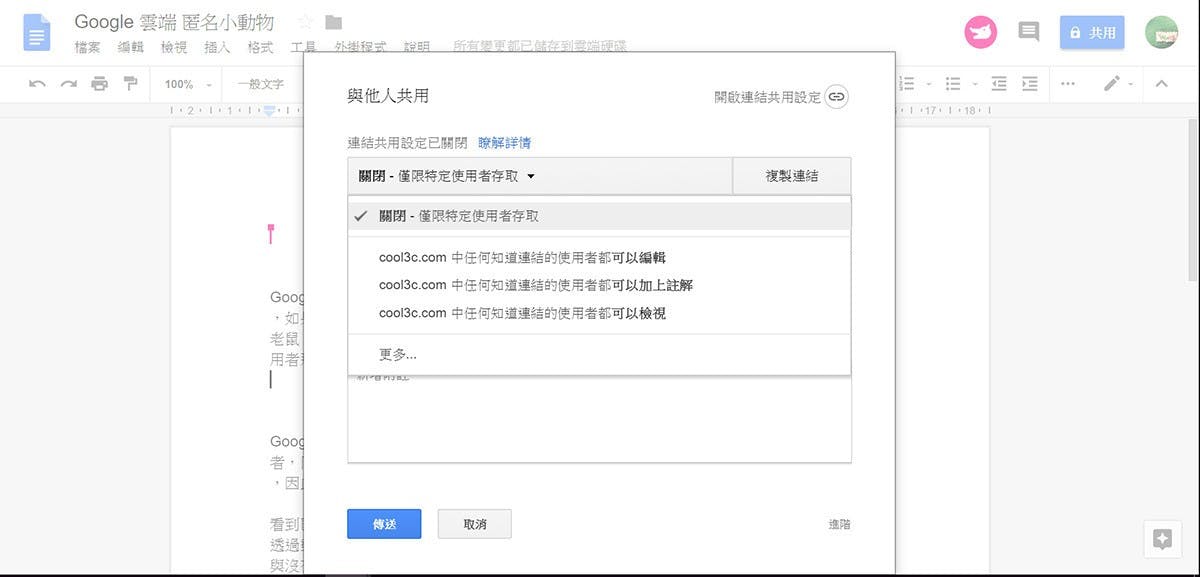This screenshot has height=577, width=1200.
Task: Open comment history icon
Action: click(x=1028, y=32)
